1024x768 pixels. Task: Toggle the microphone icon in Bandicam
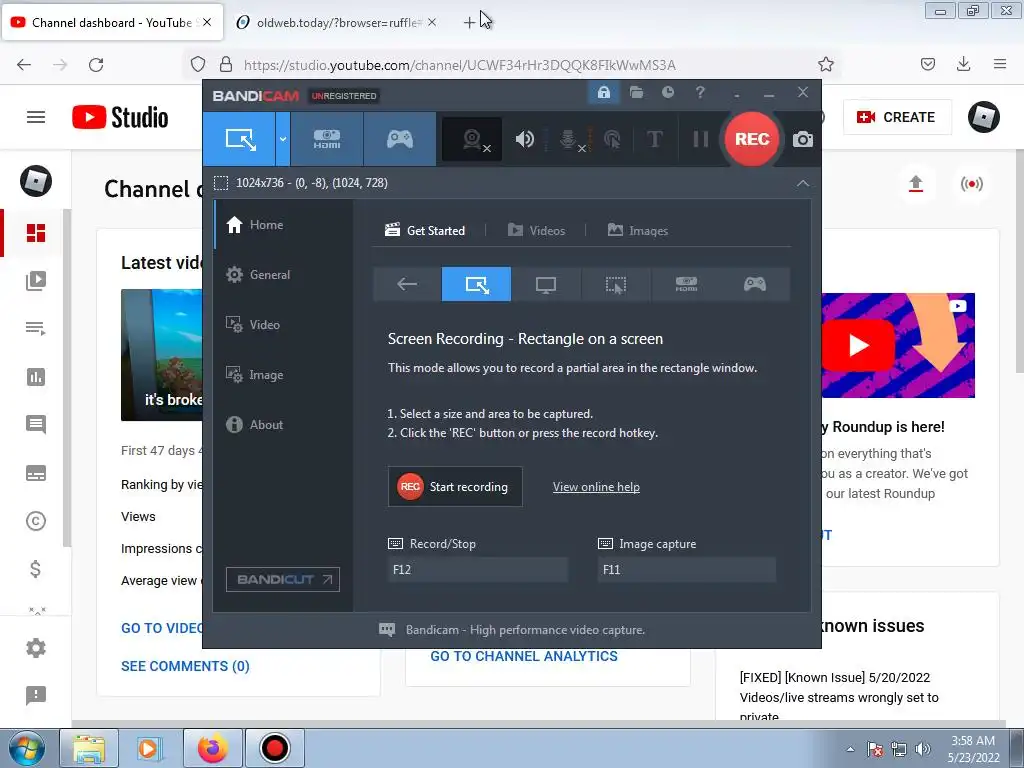[x=569, y=139]
